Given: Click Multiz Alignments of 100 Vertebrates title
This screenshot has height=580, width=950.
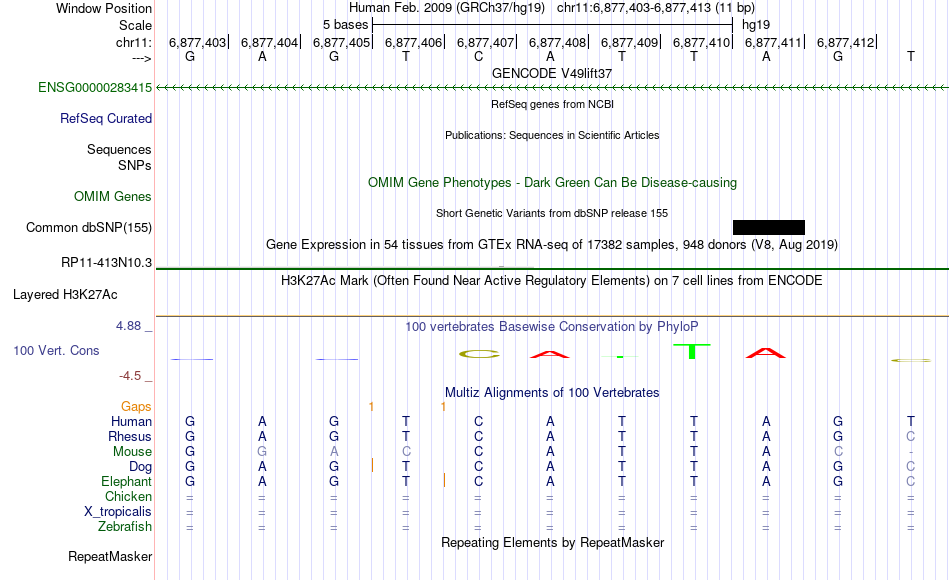Looking at the screenshot, I should (552, 393).
